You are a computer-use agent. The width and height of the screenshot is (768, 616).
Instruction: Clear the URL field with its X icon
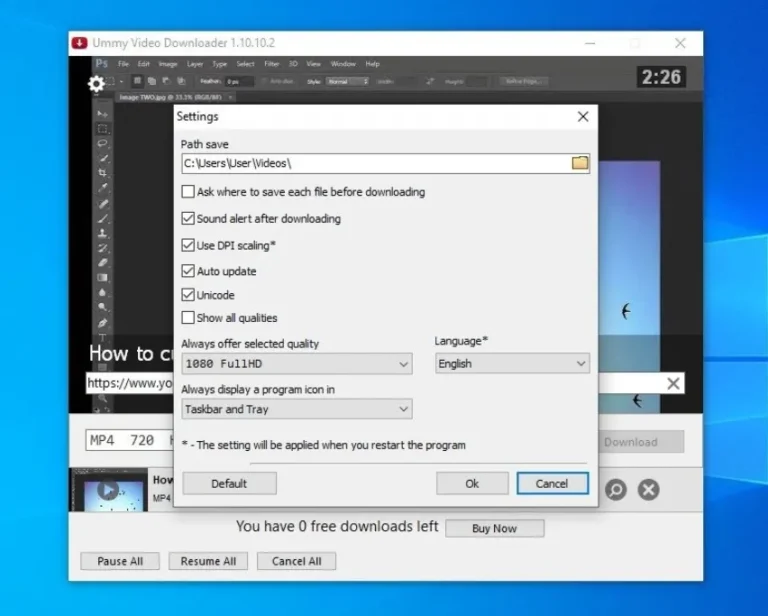coord(673,383)
